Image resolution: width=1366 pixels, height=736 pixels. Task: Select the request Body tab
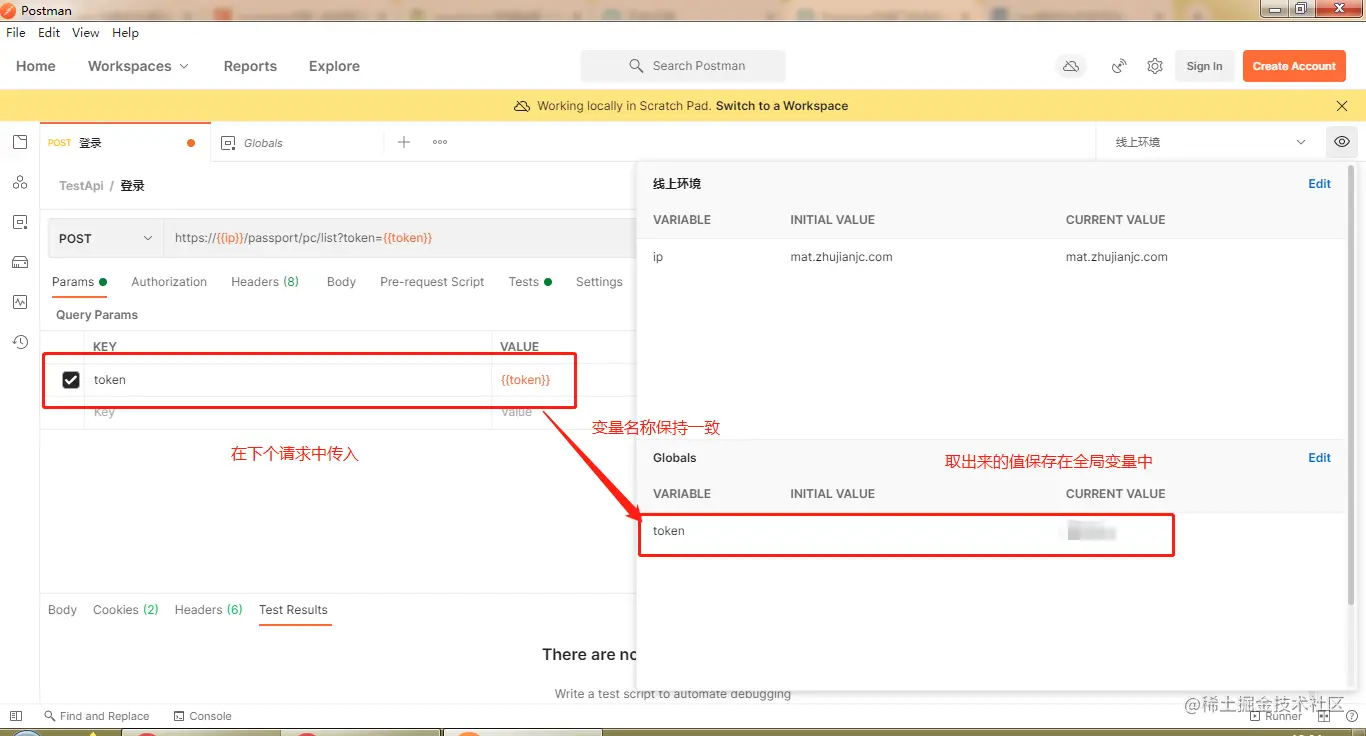[341, 282]
